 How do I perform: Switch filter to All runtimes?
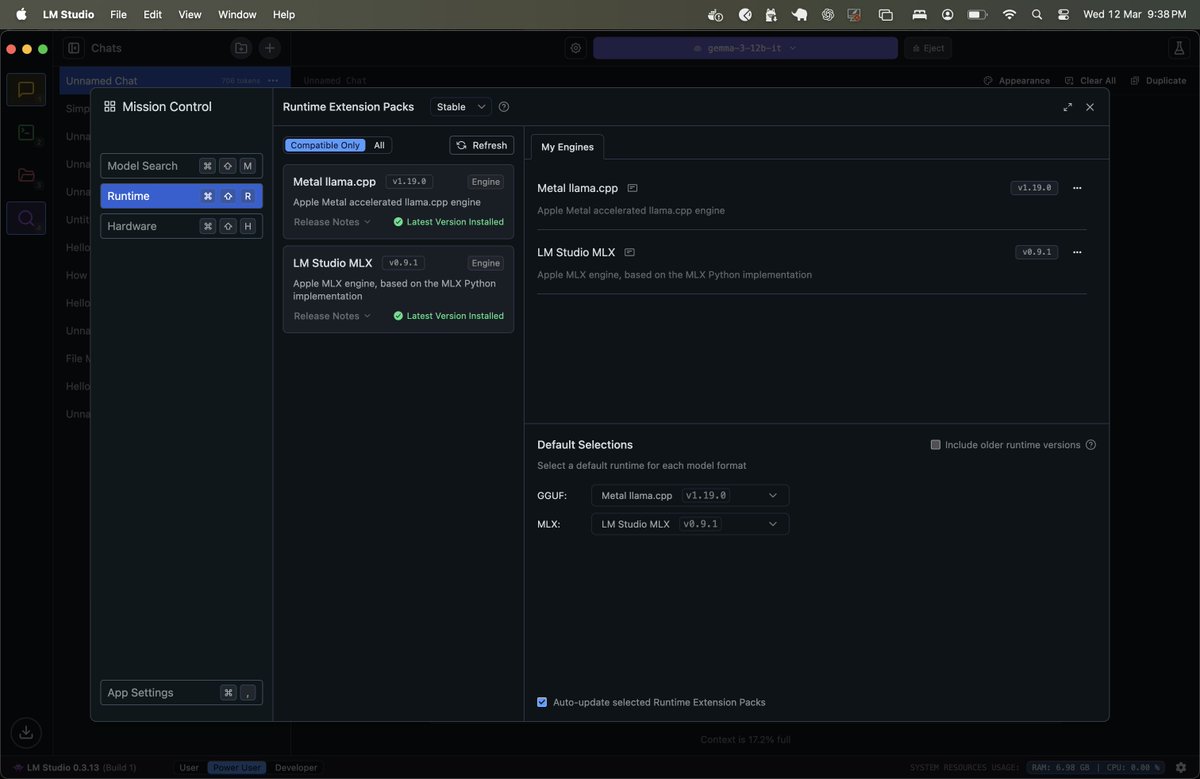pyautogui.click(x=379, y=145)
